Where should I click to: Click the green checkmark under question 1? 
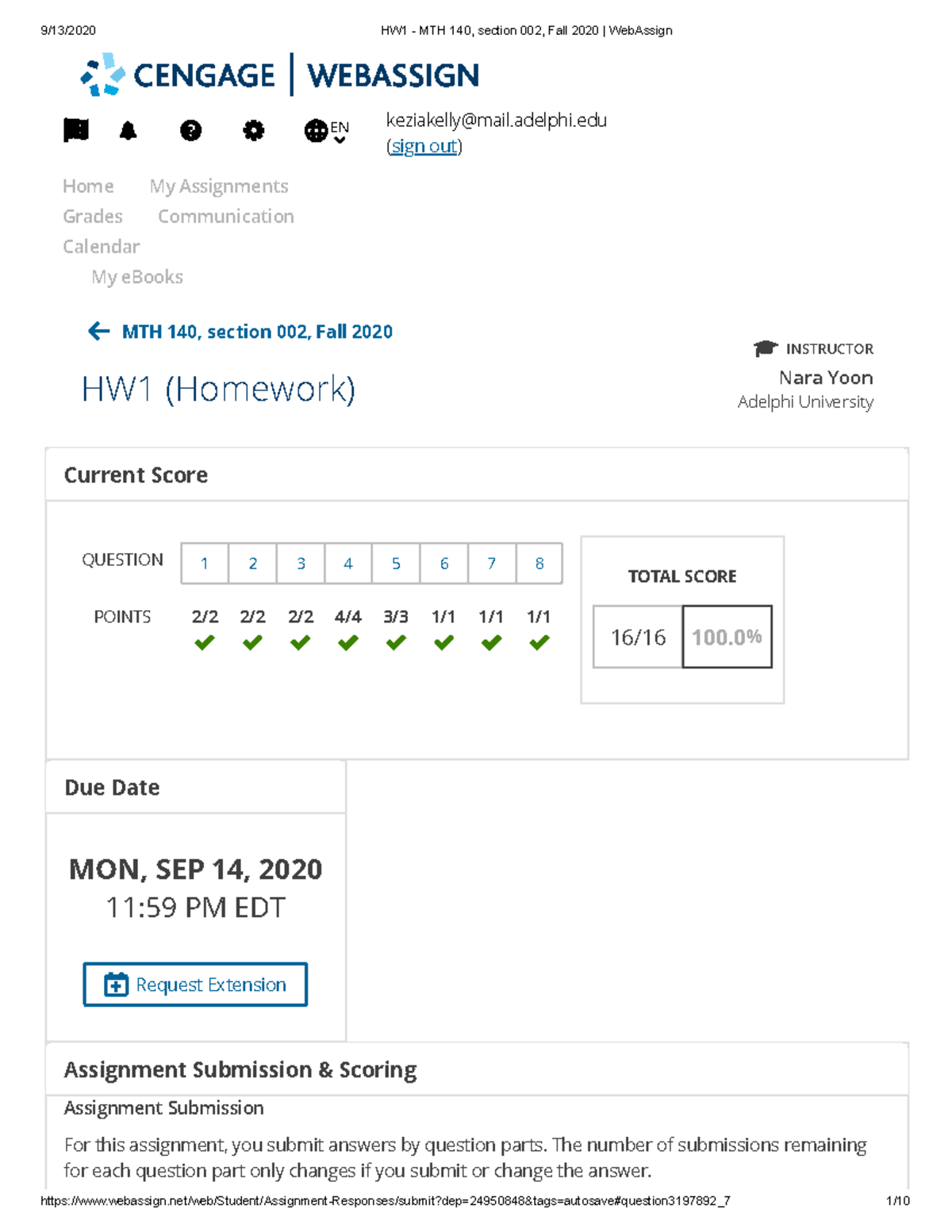coord(204,643)
